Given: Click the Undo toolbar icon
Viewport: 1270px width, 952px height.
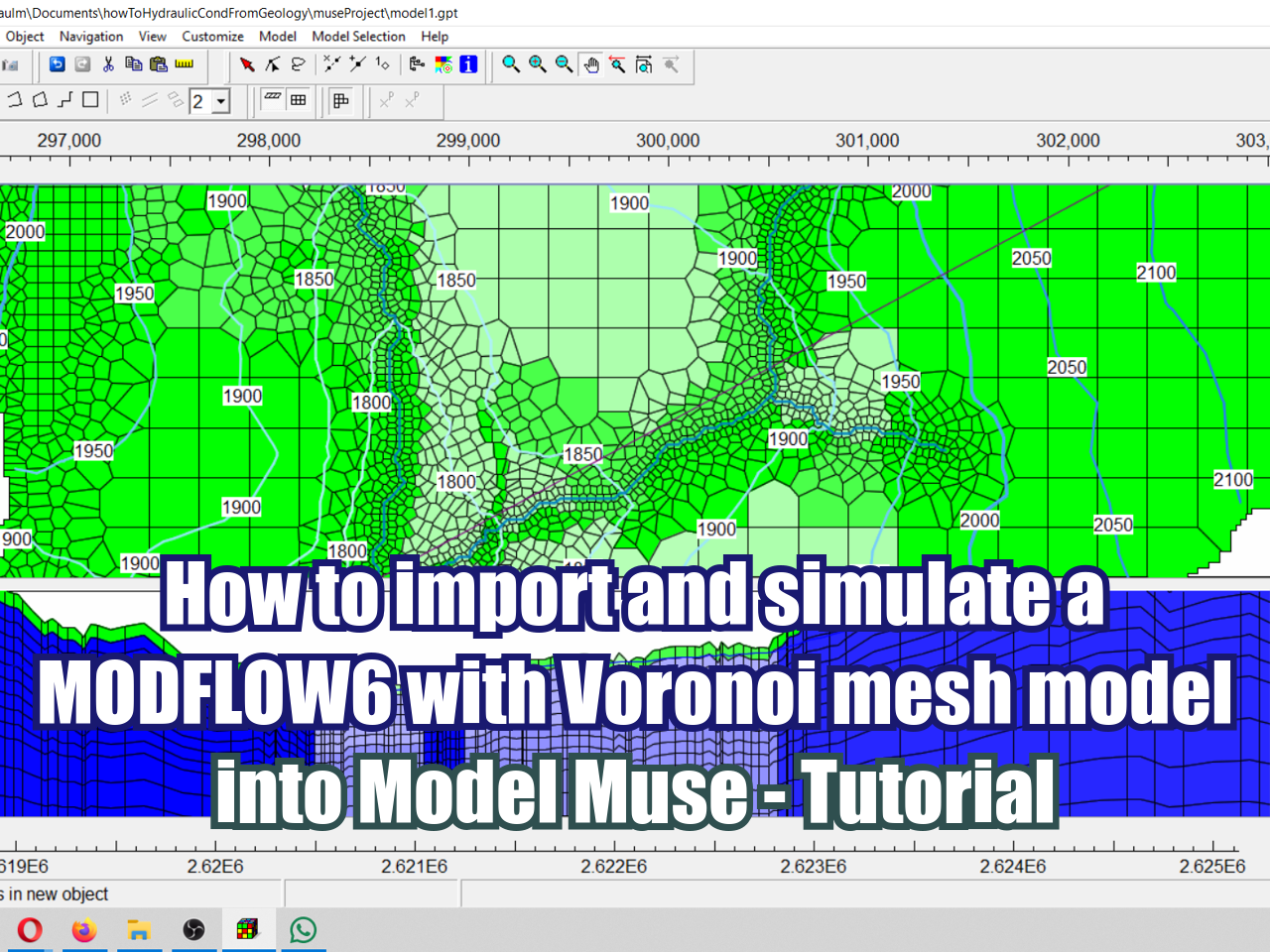Looking at the screenshot, I should tap(57, 63).
